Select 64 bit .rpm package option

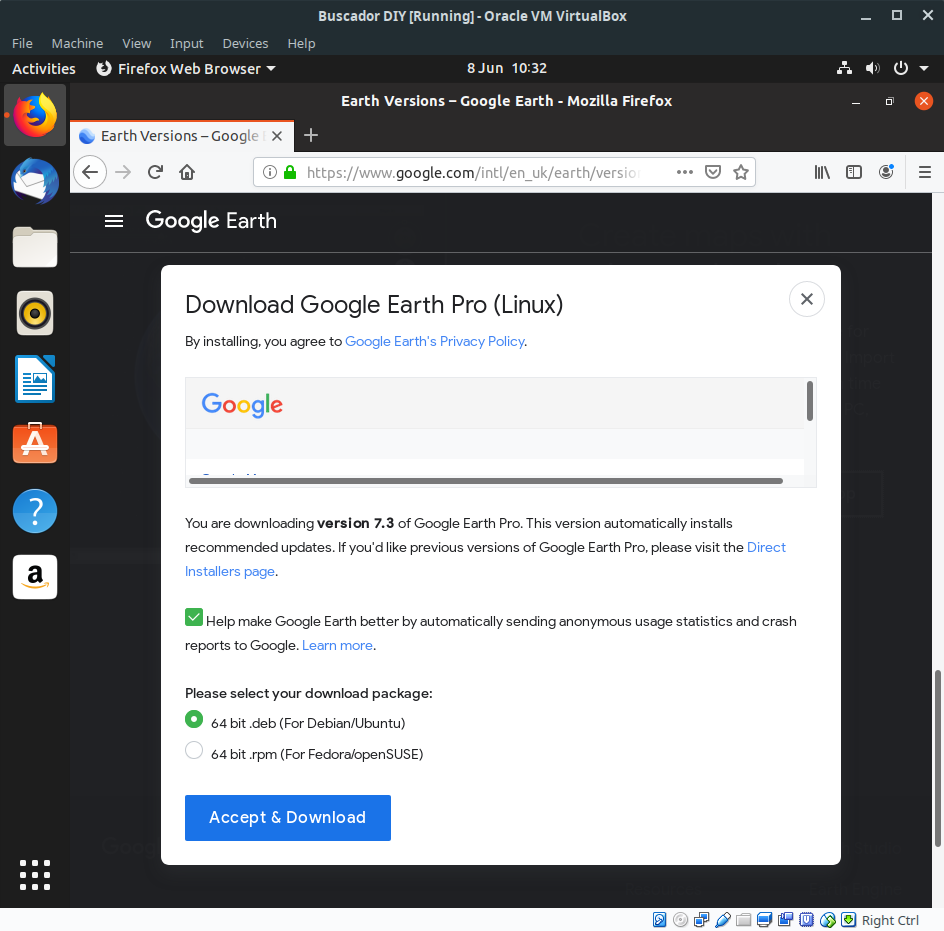click(194, 750)
